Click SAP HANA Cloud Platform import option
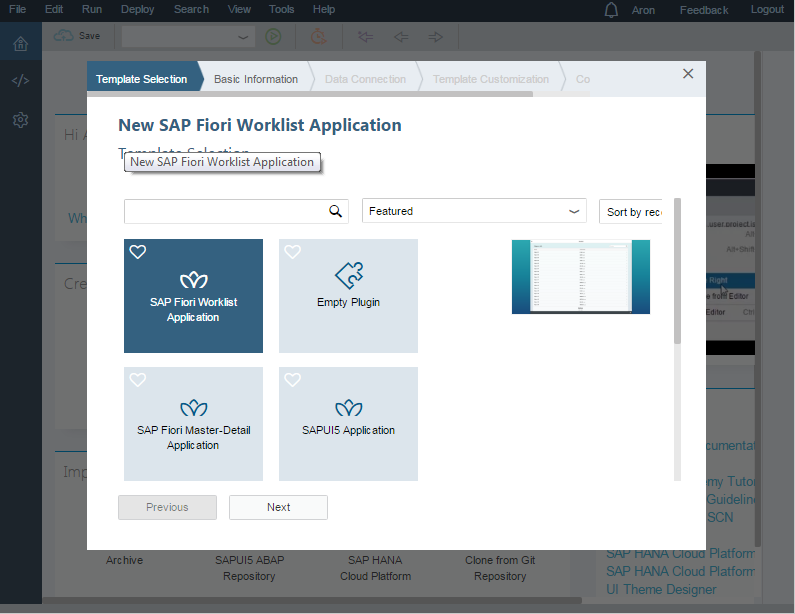The height and width of the screenshot is (614, 795). point(375,568)
